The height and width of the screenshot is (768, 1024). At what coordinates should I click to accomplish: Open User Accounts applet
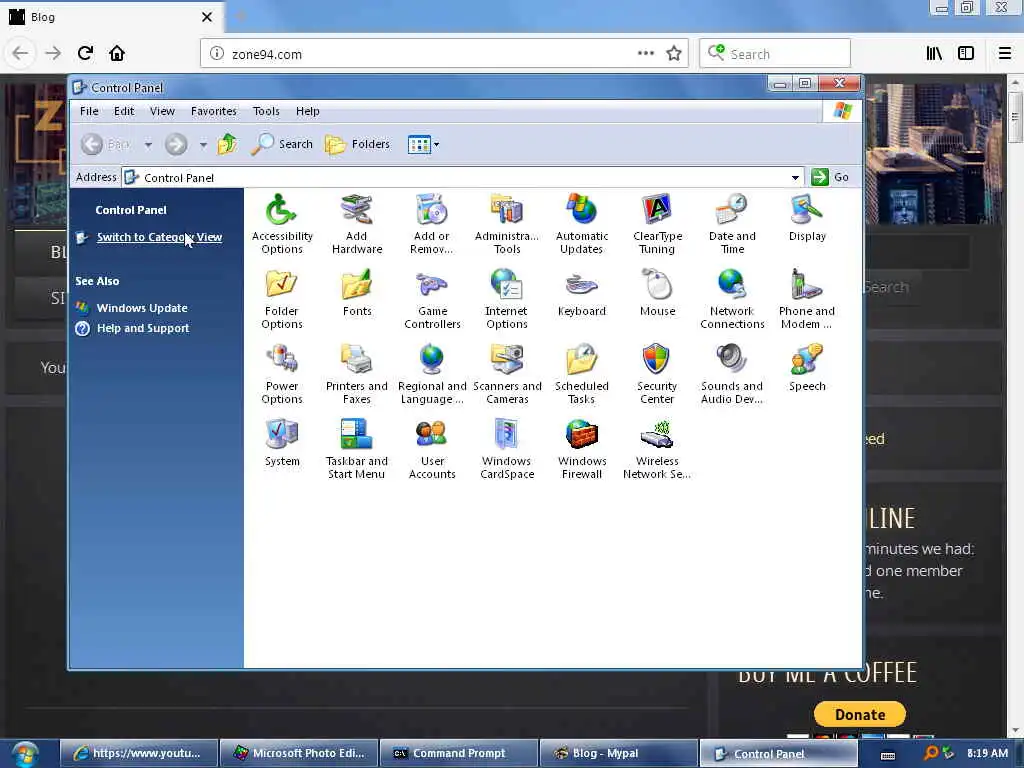click(x=432, y=449)
